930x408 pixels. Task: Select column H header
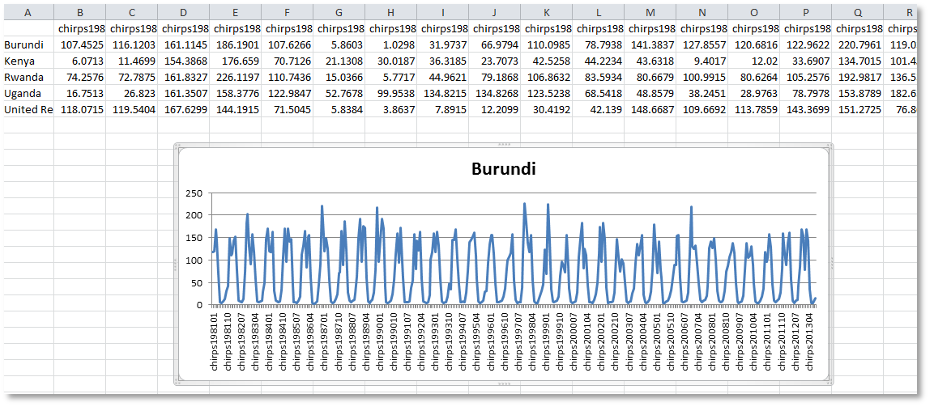tap(392, 13)
